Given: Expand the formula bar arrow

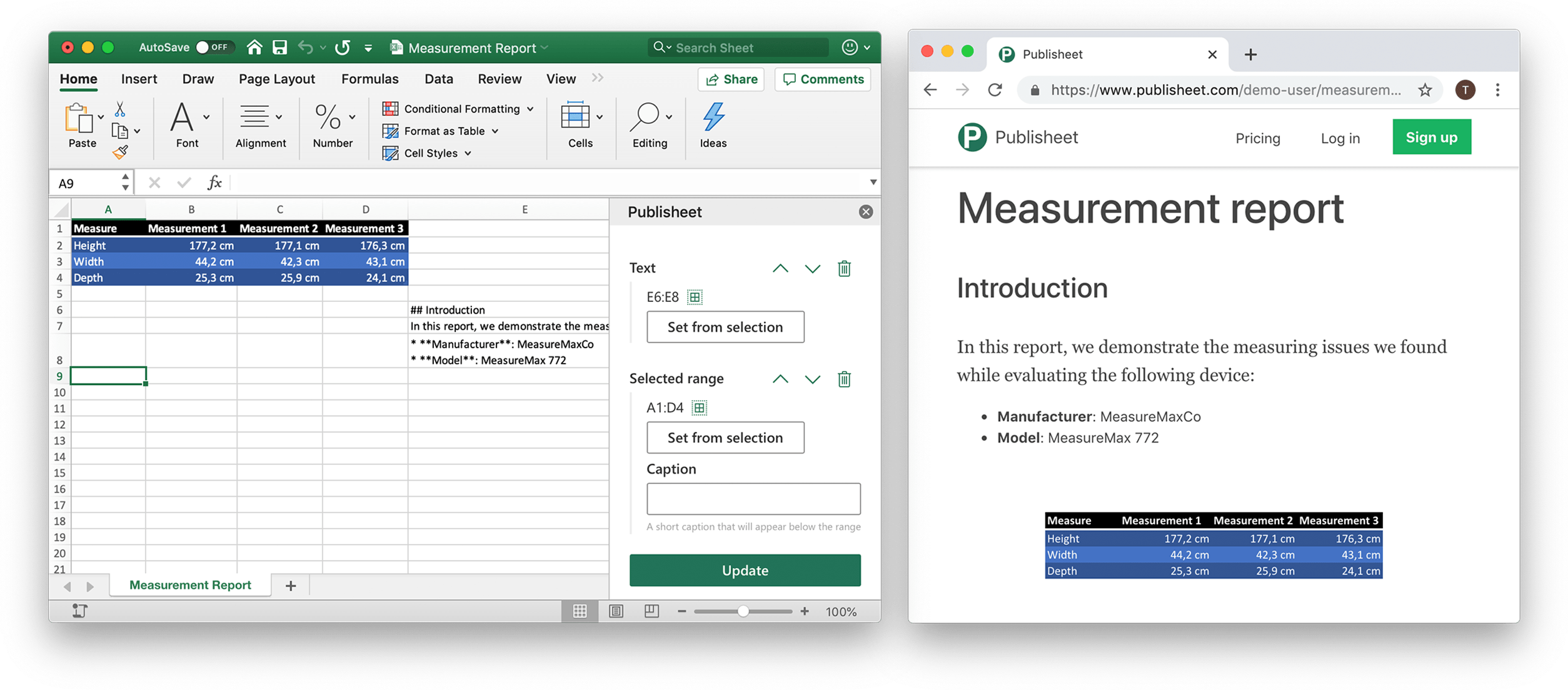Looking at the screenshot, I should pos(873,182).
